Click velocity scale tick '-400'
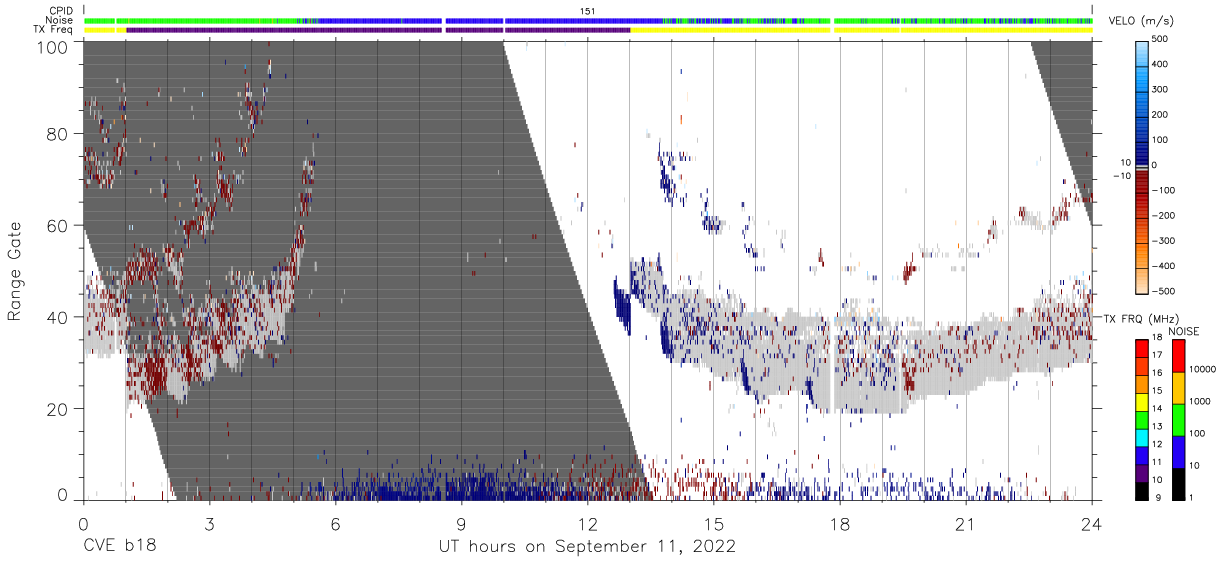The image size is (1228, 567). [x=1164, y=267]
